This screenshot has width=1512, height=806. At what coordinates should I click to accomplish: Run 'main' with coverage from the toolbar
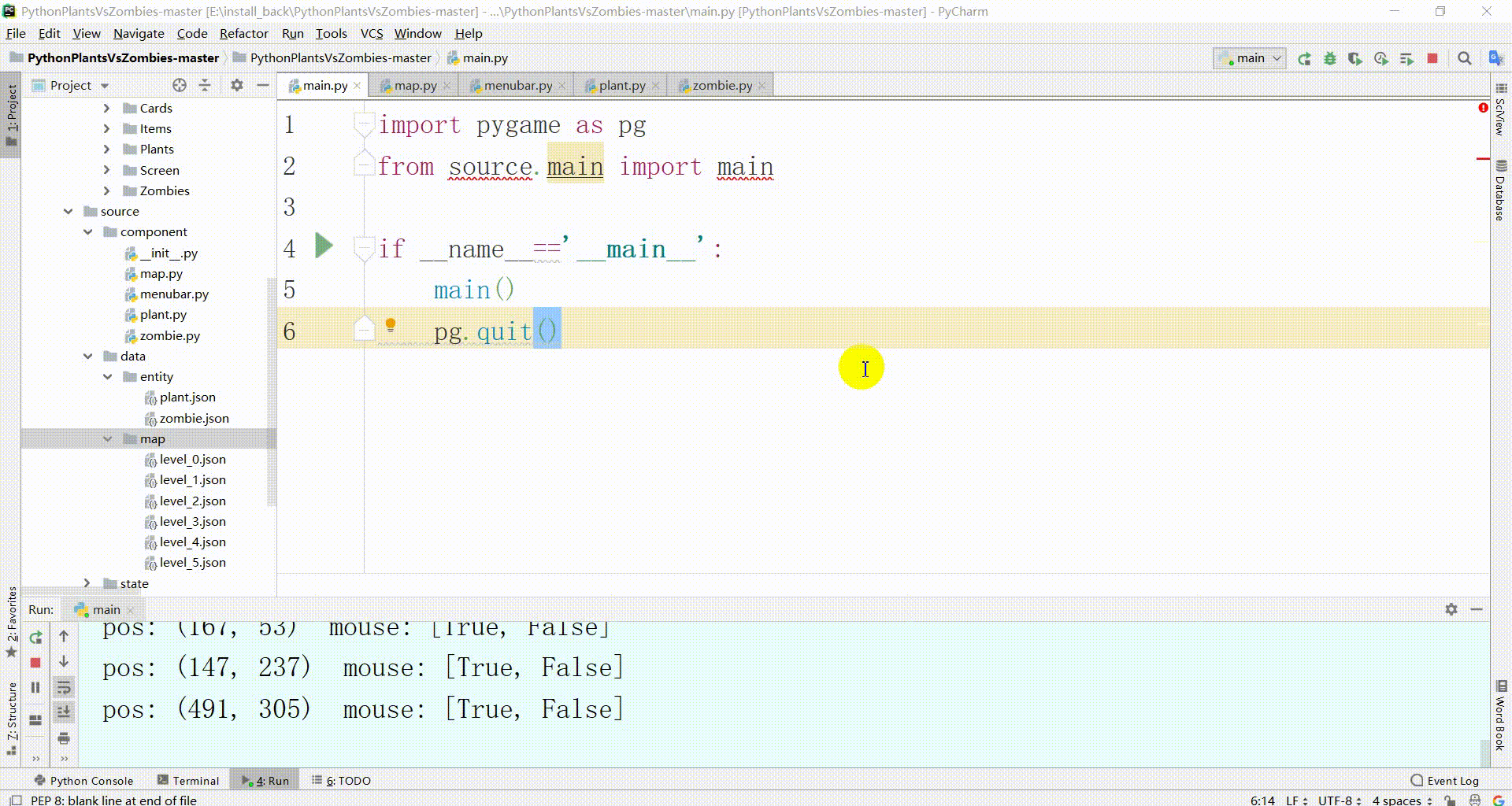click(1354, 58)
